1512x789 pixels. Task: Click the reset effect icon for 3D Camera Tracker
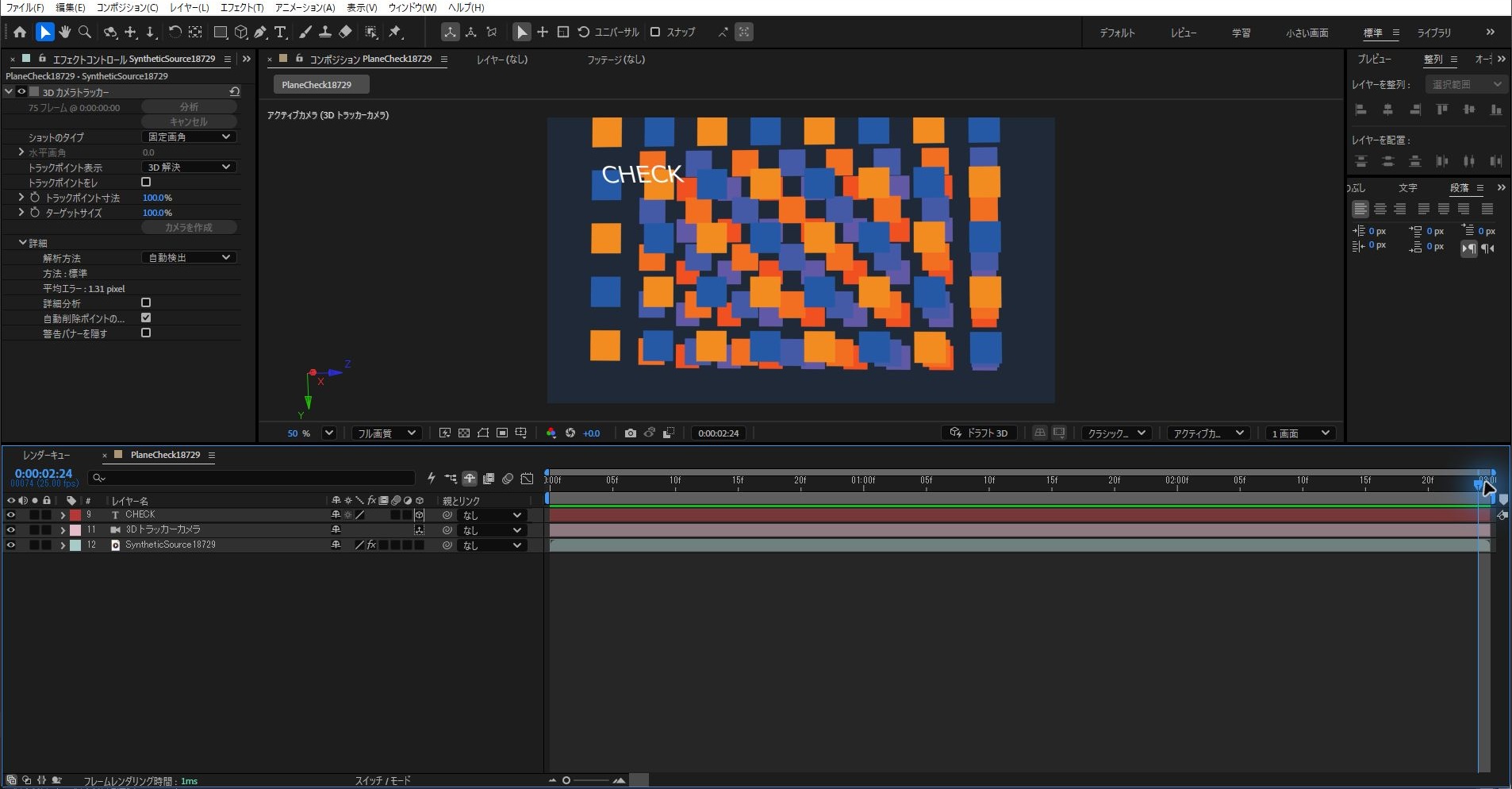point(234,92)
